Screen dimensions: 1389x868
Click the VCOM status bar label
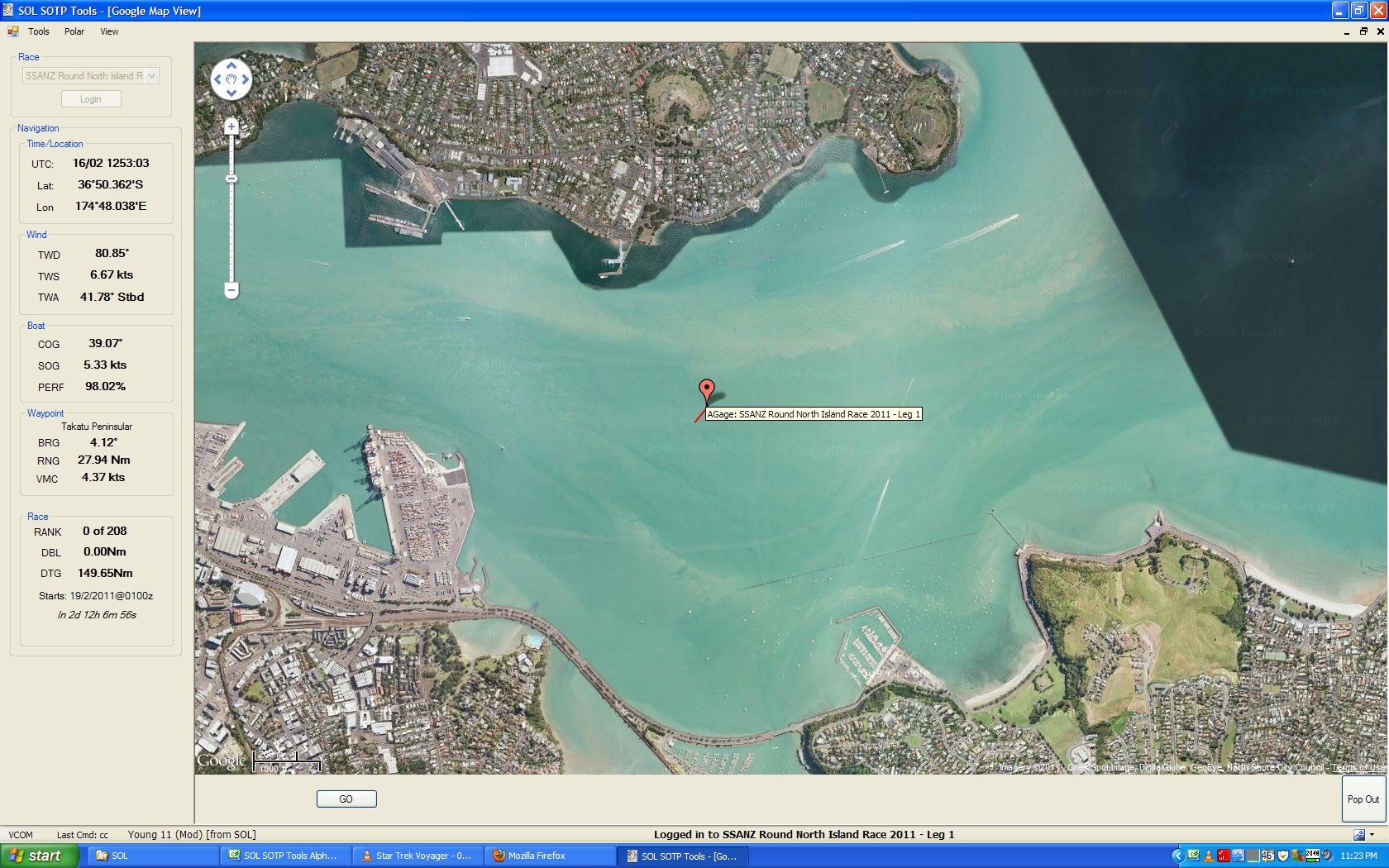pyautogui.click(x=21, y=835)
